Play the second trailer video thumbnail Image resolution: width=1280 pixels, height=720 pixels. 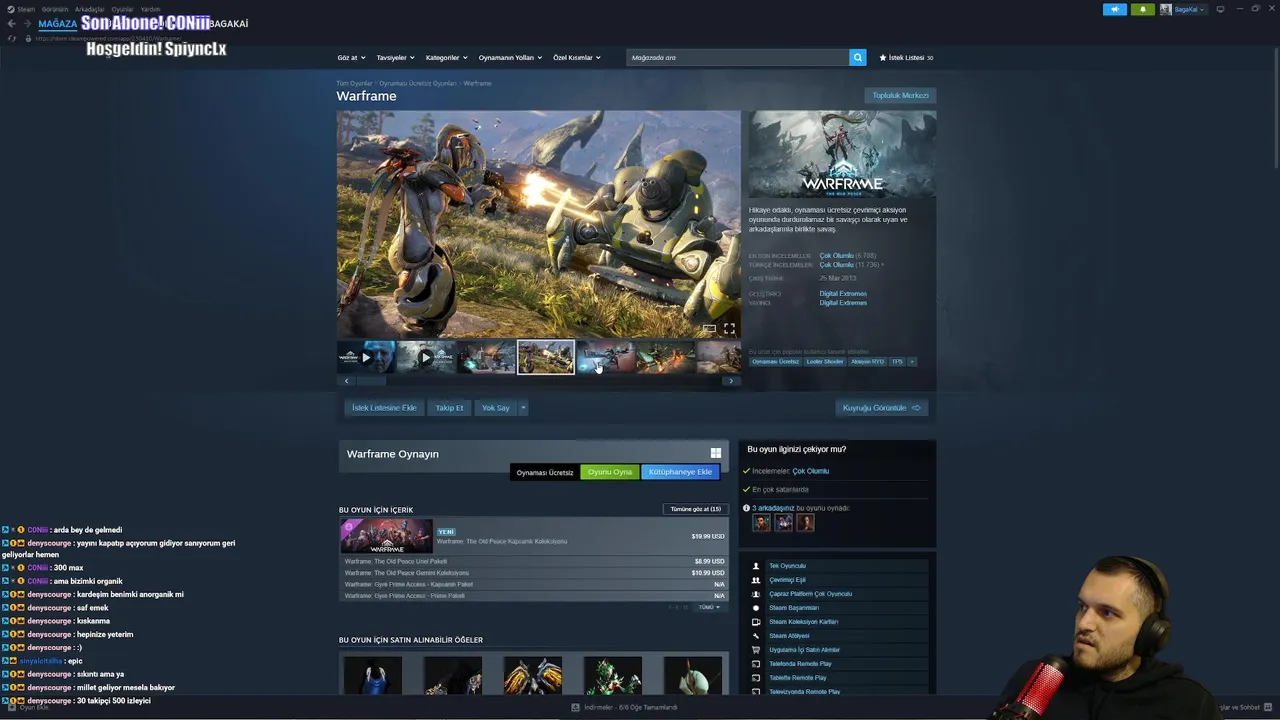point(426,357)
